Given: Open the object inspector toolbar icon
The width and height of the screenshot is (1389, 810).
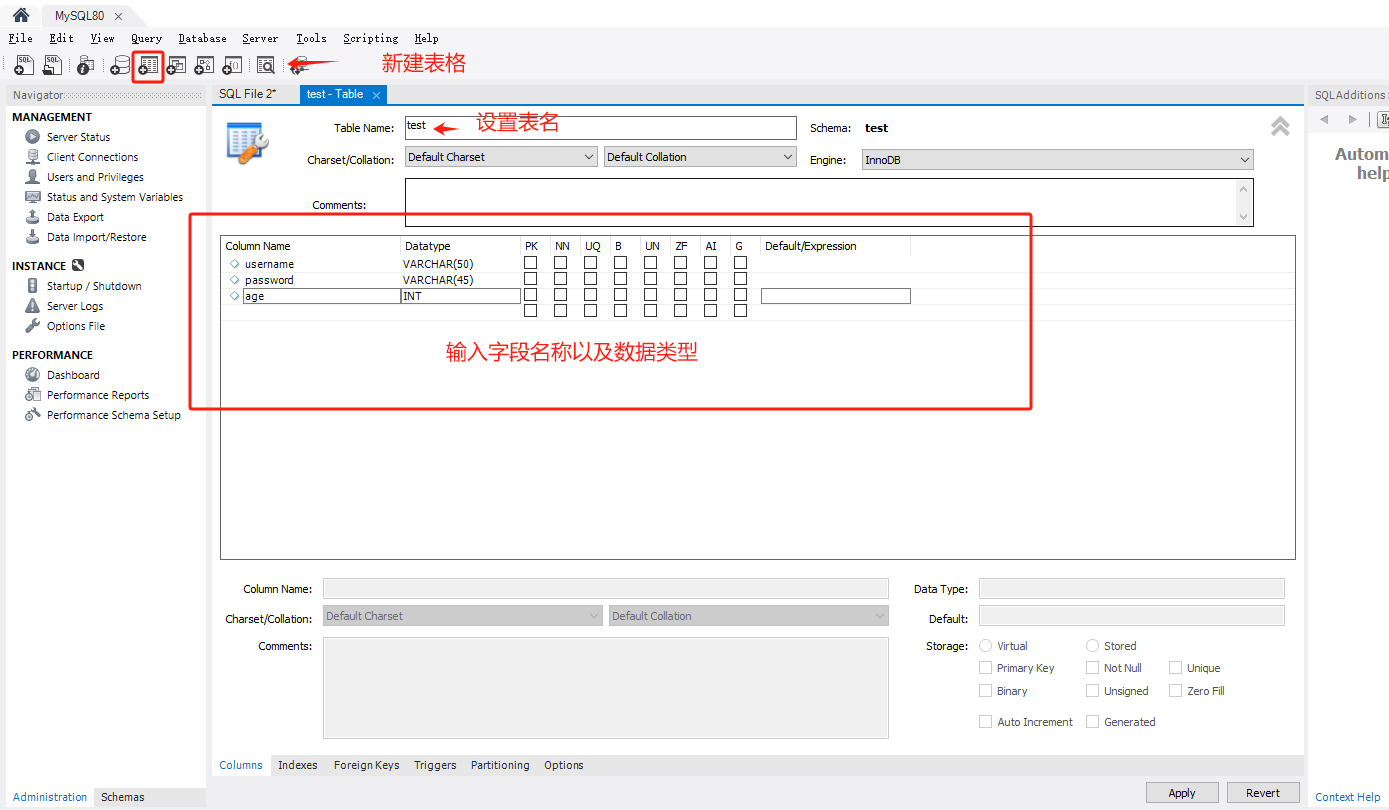Looking at the screenshot, I should point(86,65).
